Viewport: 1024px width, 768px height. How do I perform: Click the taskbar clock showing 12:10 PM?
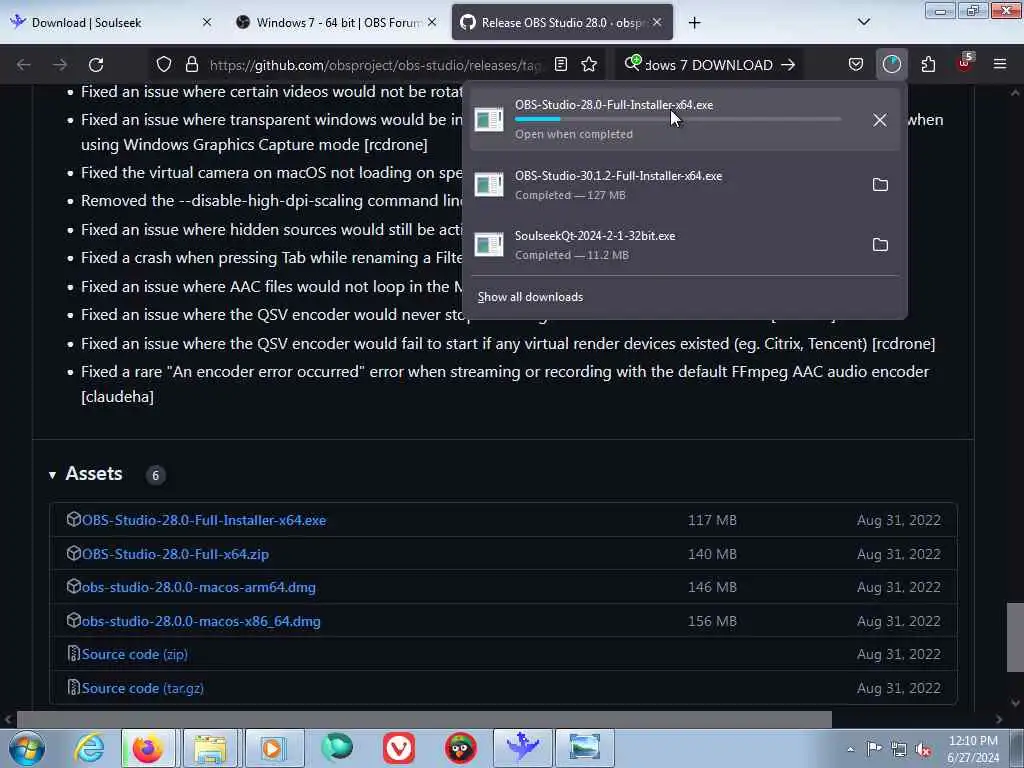pyautogui.click(x=973, y=749)
